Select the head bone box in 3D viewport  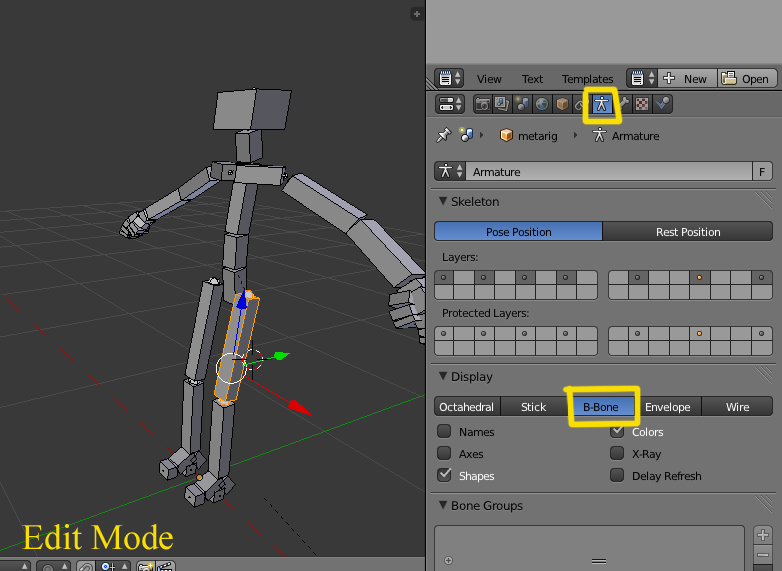tap(253, 109)
